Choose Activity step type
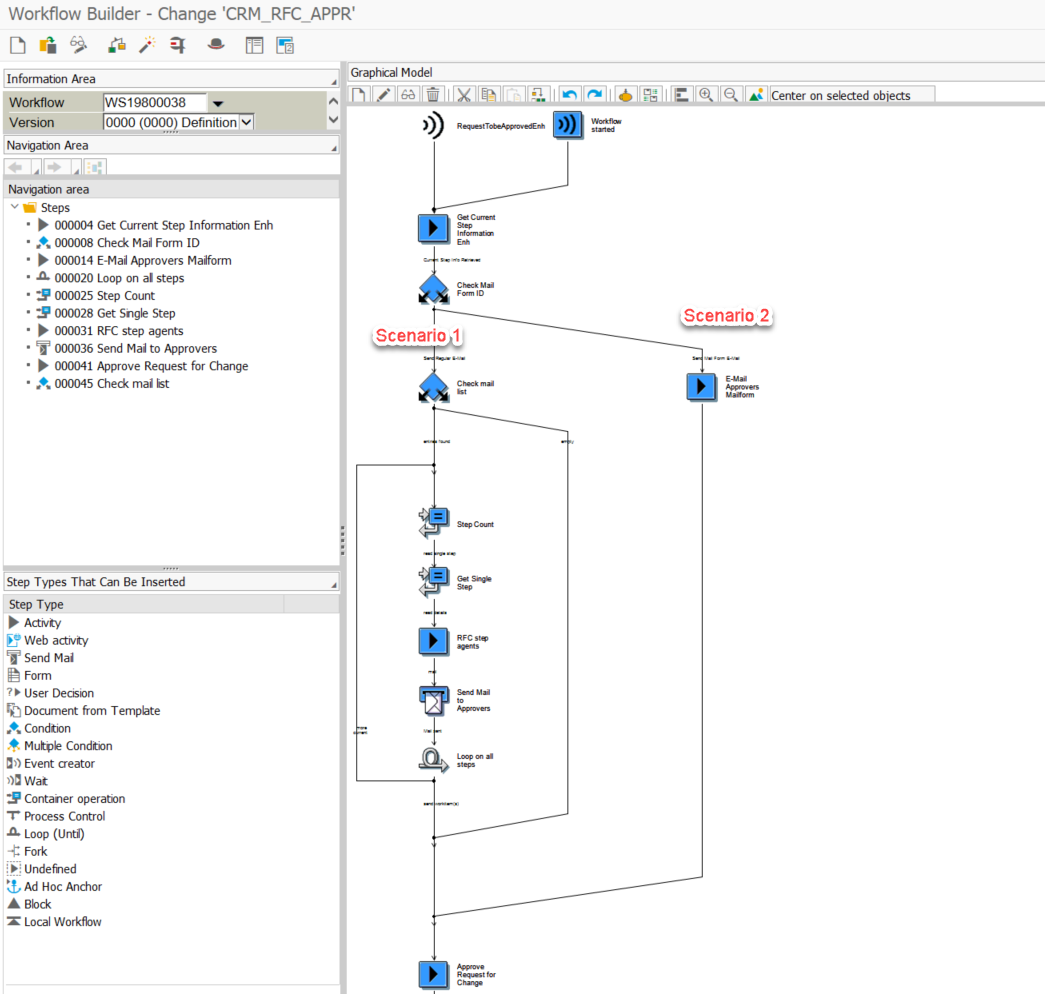Image resolution: width=1045 pixels, height=994 pixels. coord(42,623)
